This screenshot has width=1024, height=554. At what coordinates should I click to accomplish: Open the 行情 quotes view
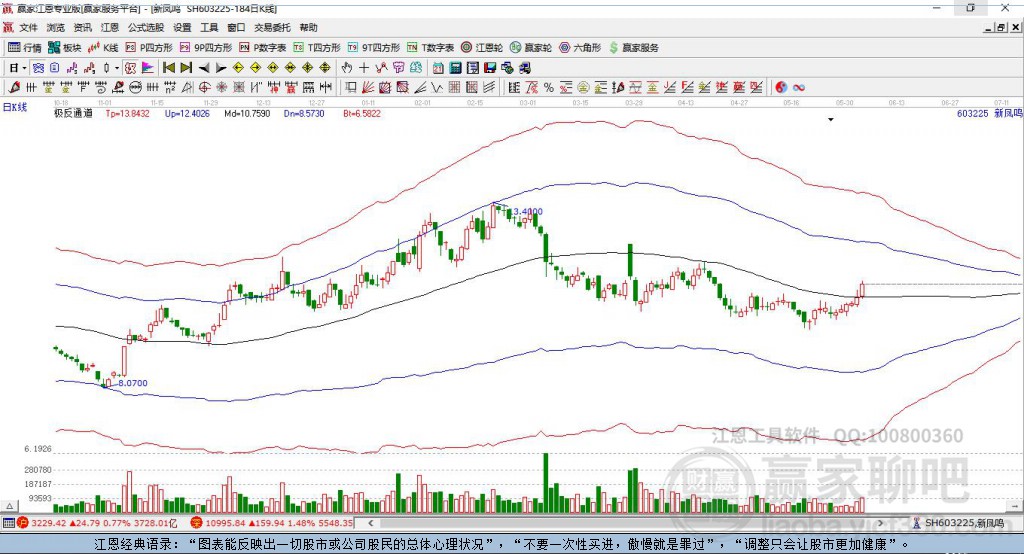point(24,48)
